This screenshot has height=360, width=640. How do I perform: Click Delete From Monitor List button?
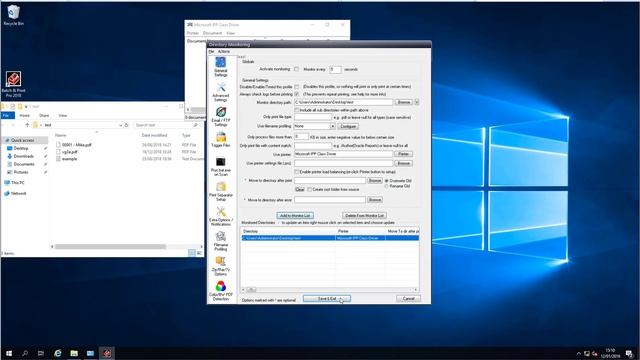pyautogui.click(x=364, y=216)
